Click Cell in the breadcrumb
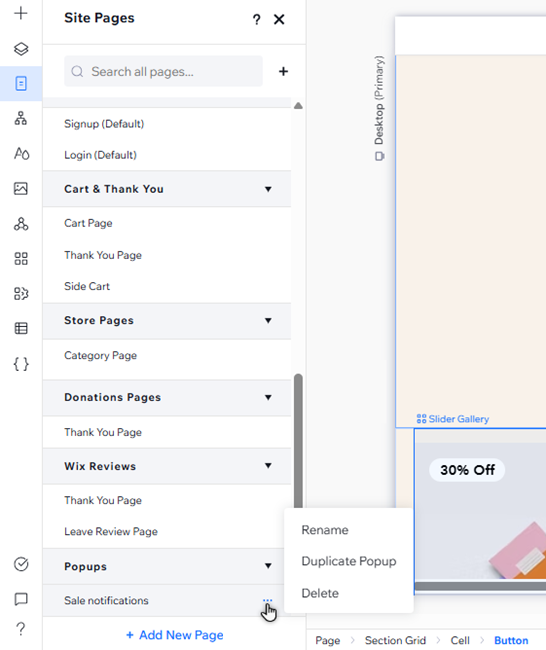Image resolution: width=546 pixels, height=650 pixels. (460, 640)
